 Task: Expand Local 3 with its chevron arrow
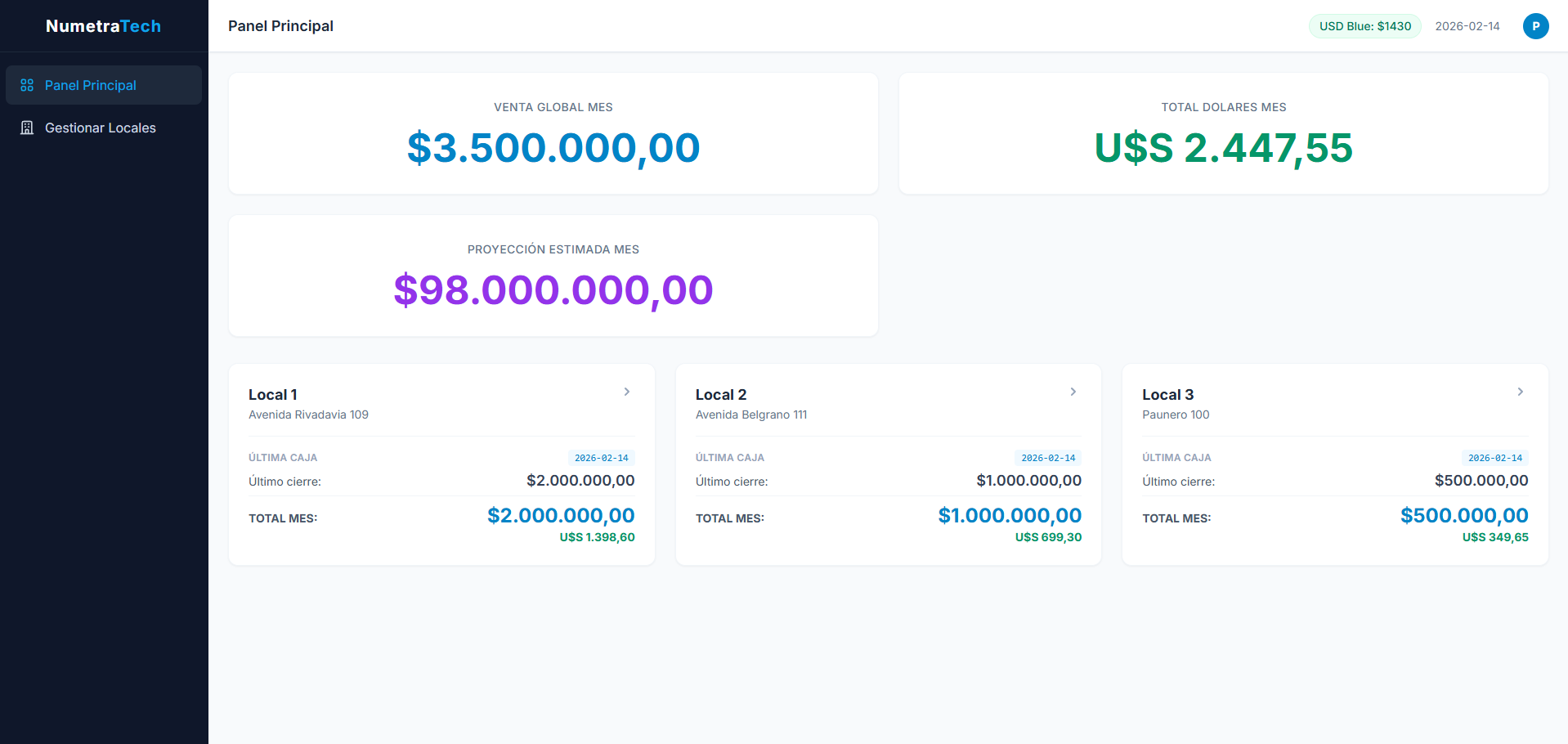[1521, 392]
